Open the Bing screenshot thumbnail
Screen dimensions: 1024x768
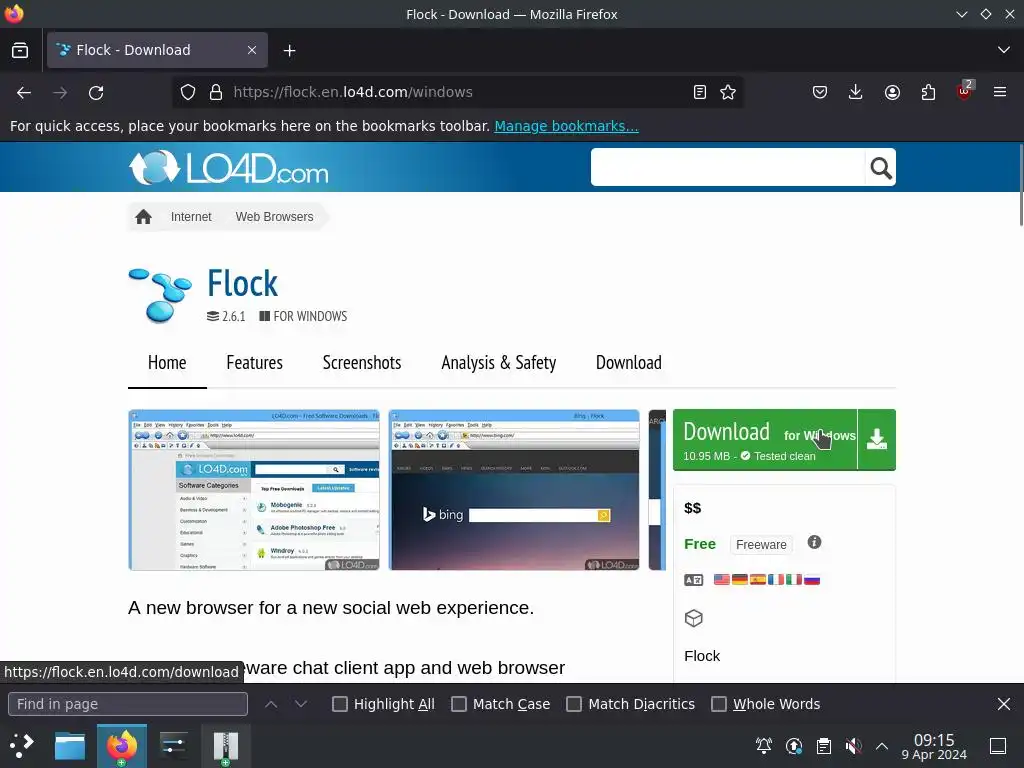(514, 490)
